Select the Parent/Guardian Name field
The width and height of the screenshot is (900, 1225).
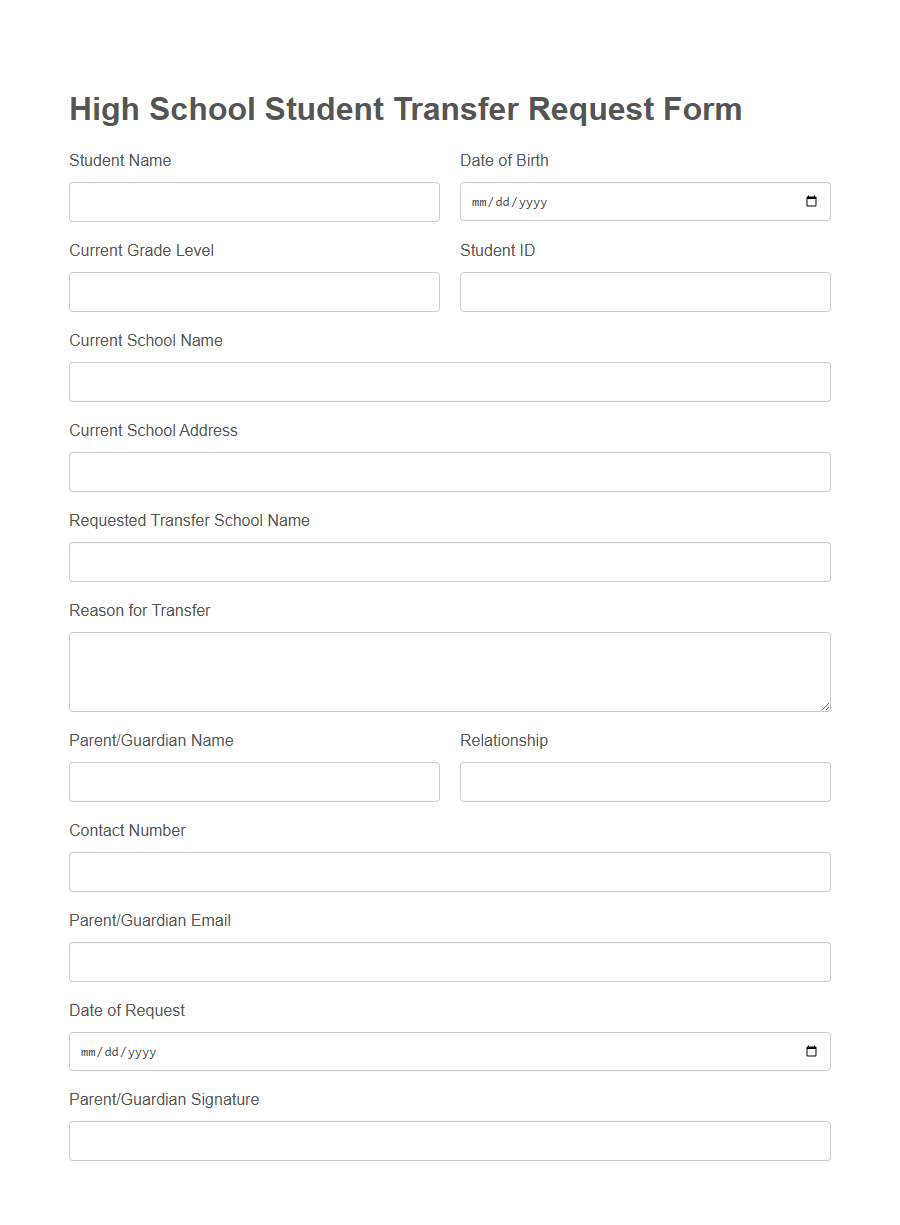pos(254,781)
